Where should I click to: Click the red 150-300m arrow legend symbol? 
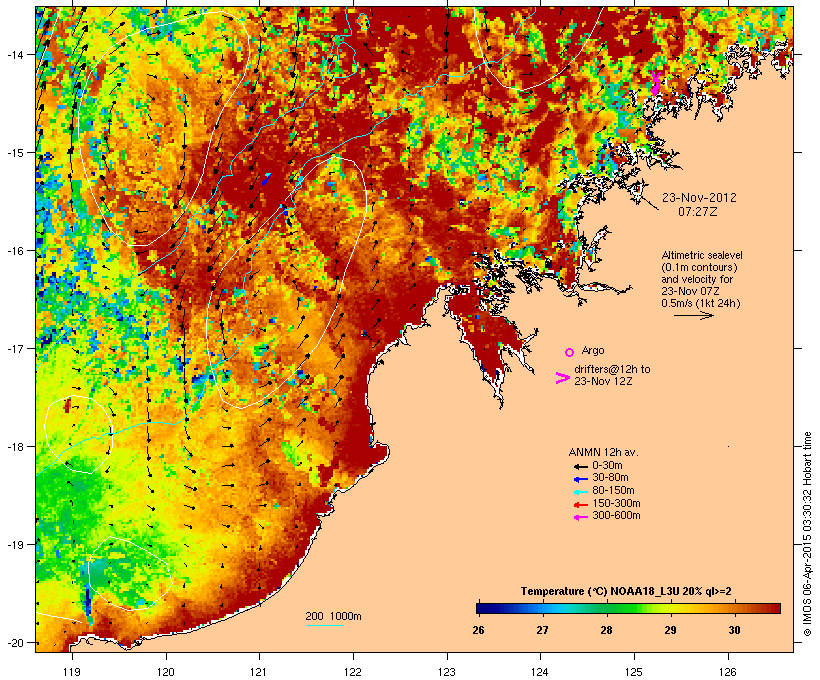[x=580, y=504]
